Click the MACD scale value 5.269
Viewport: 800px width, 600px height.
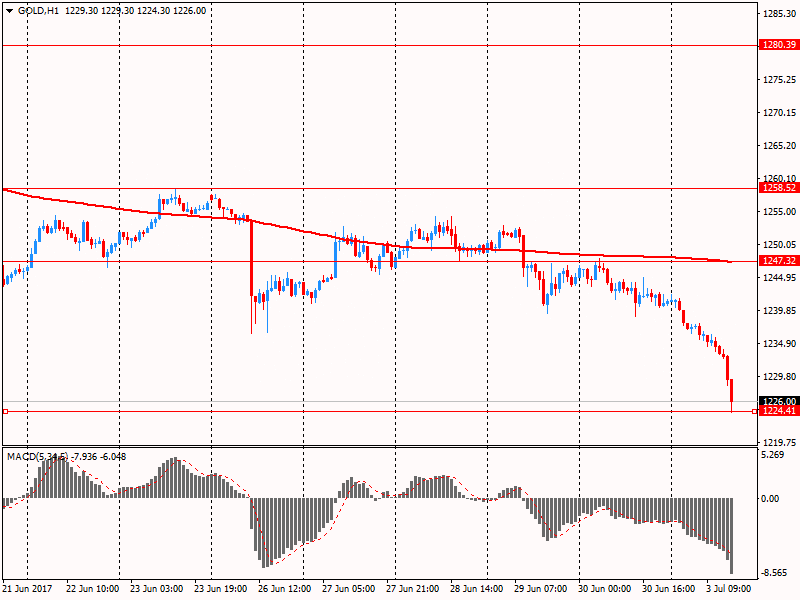(772, 455)
